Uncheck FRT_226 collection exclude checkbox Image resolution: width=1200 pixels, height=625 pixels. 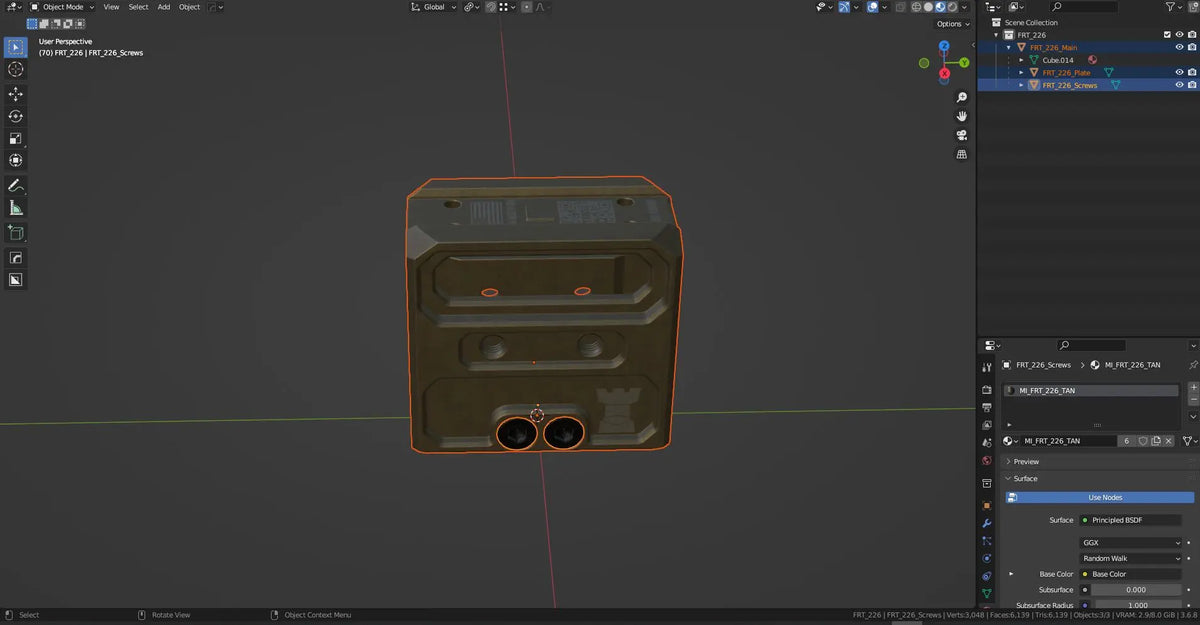1167,35
